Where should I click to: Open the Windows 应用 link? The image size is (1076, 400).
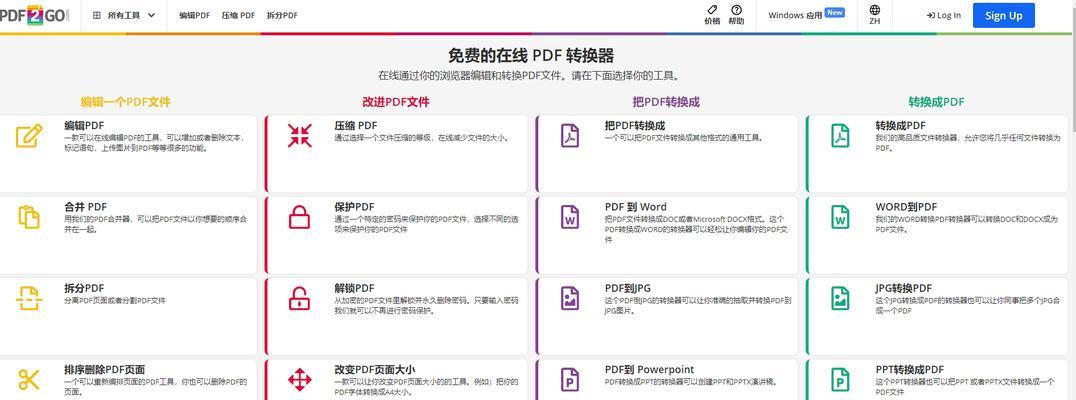(x=795, y=15)
